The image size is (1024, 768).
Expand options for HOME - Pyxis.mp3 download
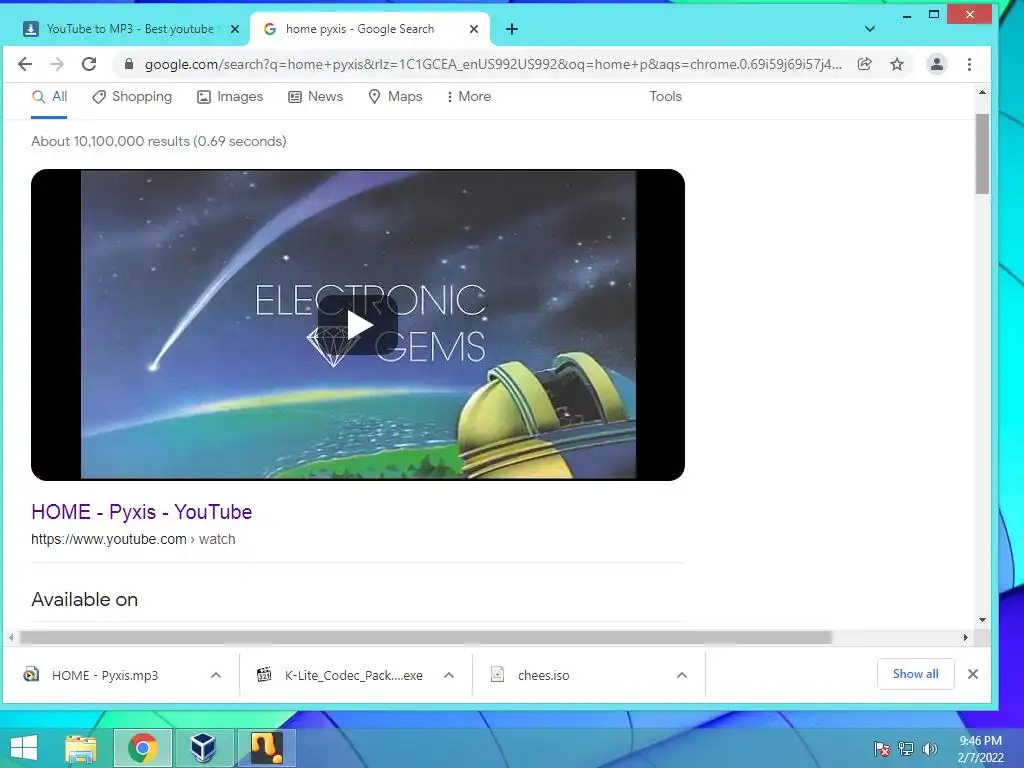[216, 675]
